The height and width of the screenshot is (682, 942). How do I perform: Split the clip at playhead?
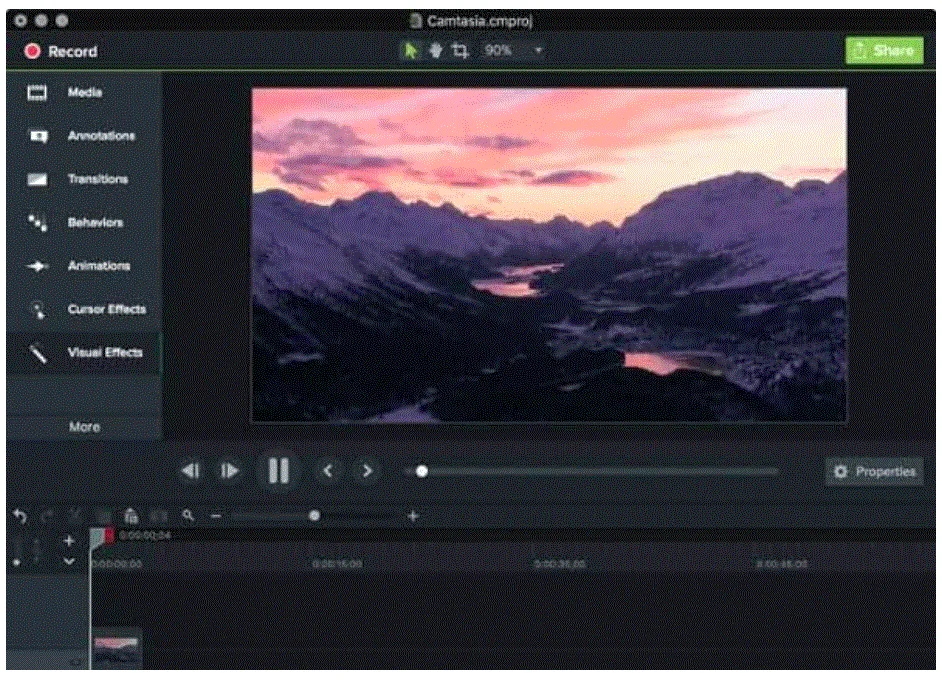[159, 516]
